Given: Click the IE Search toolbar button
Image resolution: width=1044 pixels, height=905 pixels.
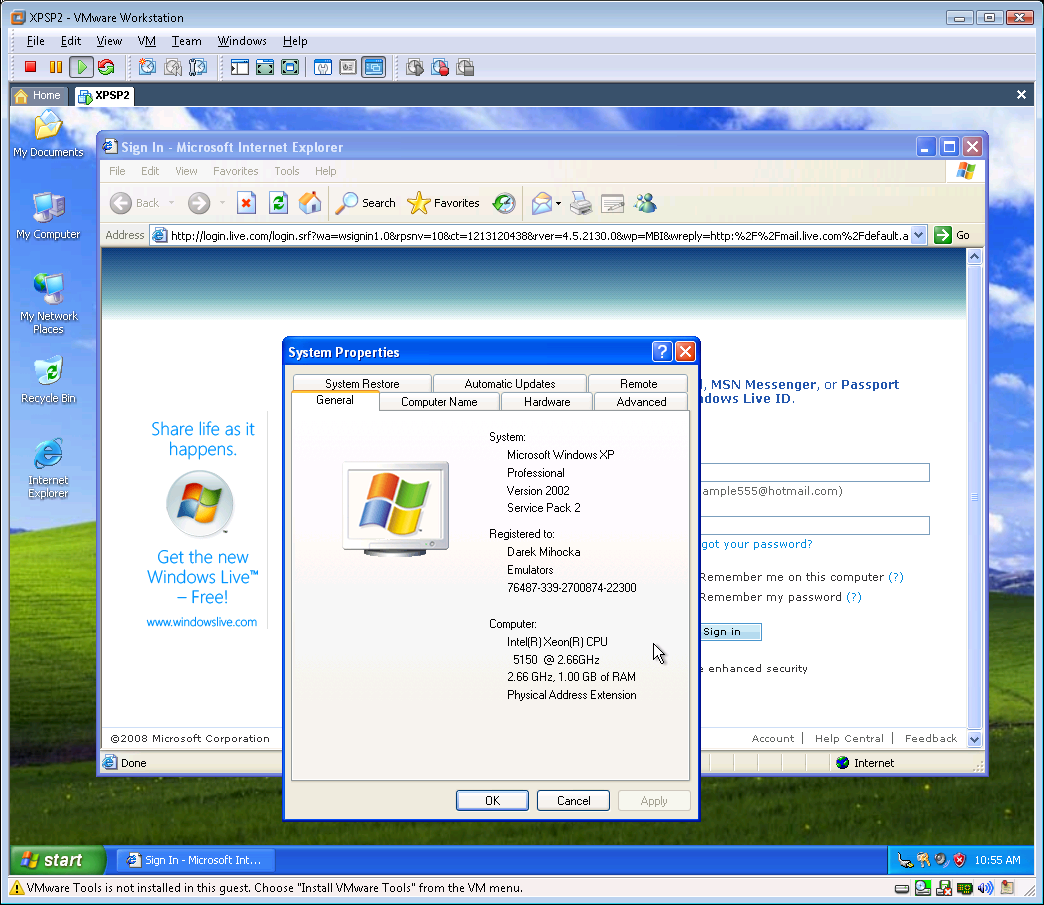Looking at the screenshot, I should click(365, 203).
